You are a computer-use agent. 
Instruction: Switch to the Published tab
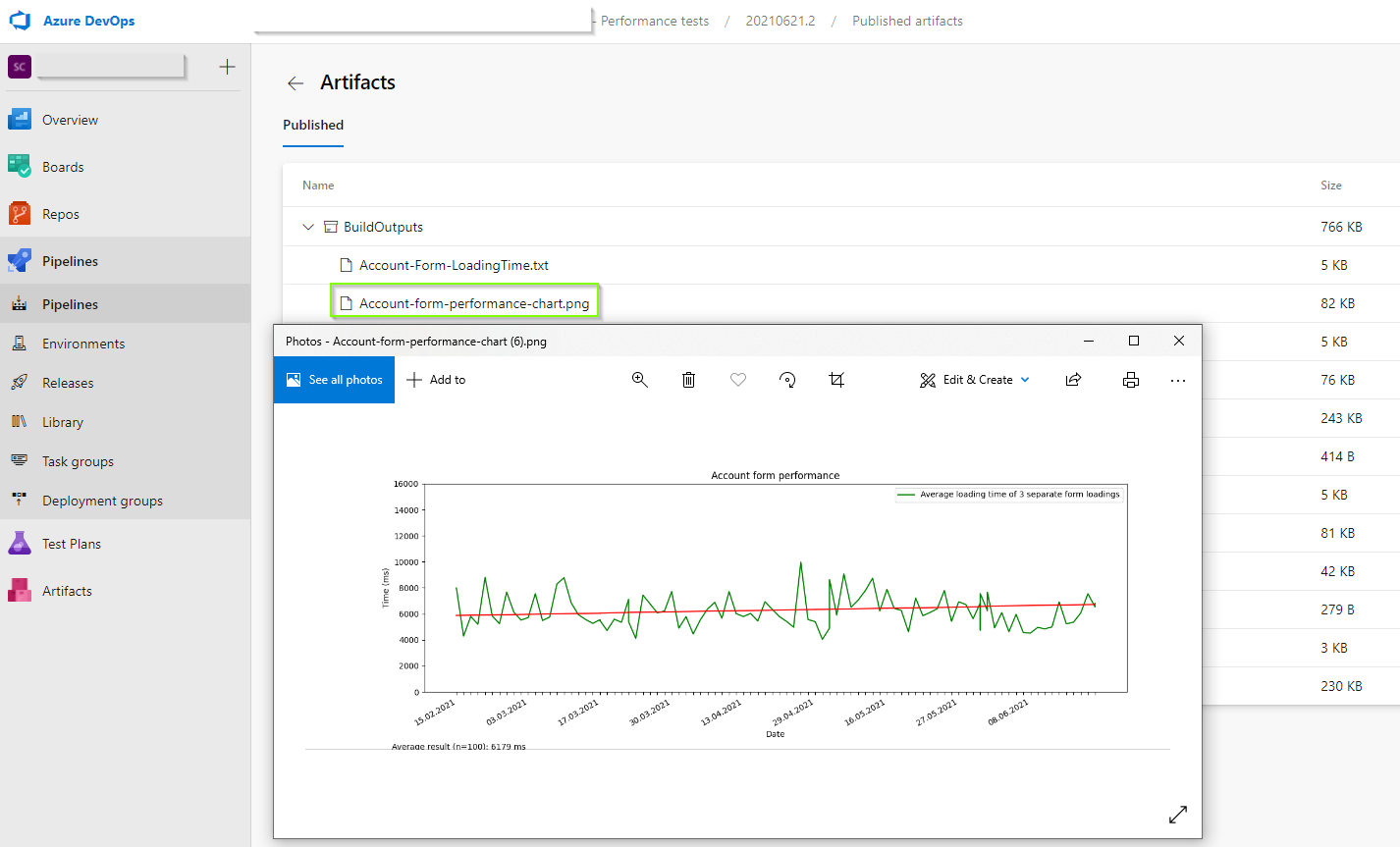(312, 125)
